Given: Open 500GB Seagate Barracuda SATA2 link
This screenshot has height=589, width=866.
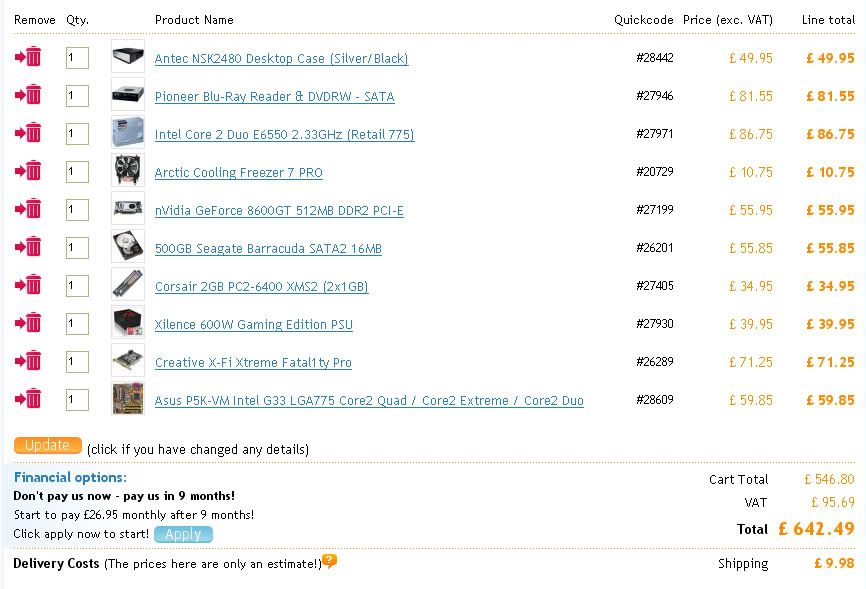Looking at the screenshot, I should point(268,249).
